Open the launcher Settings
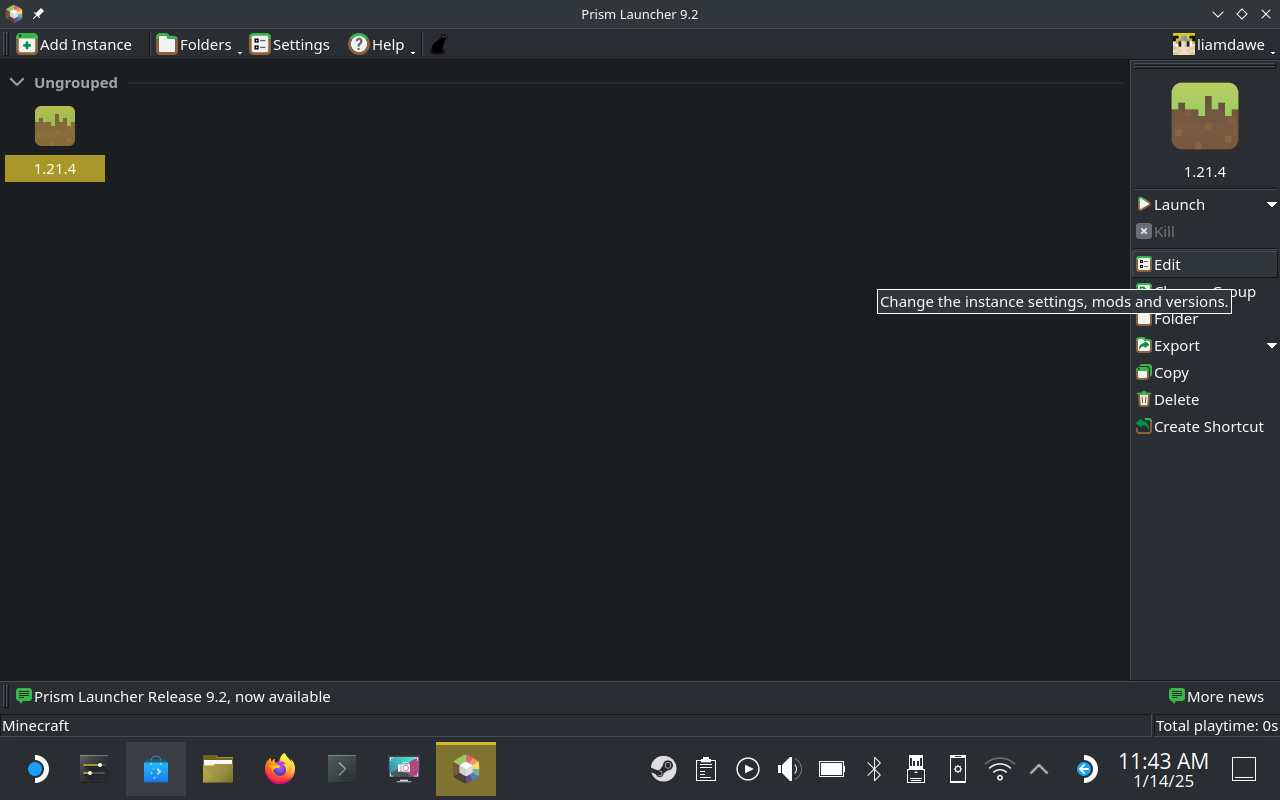Screen dimensions: 1280x800 tap(290, 45)
